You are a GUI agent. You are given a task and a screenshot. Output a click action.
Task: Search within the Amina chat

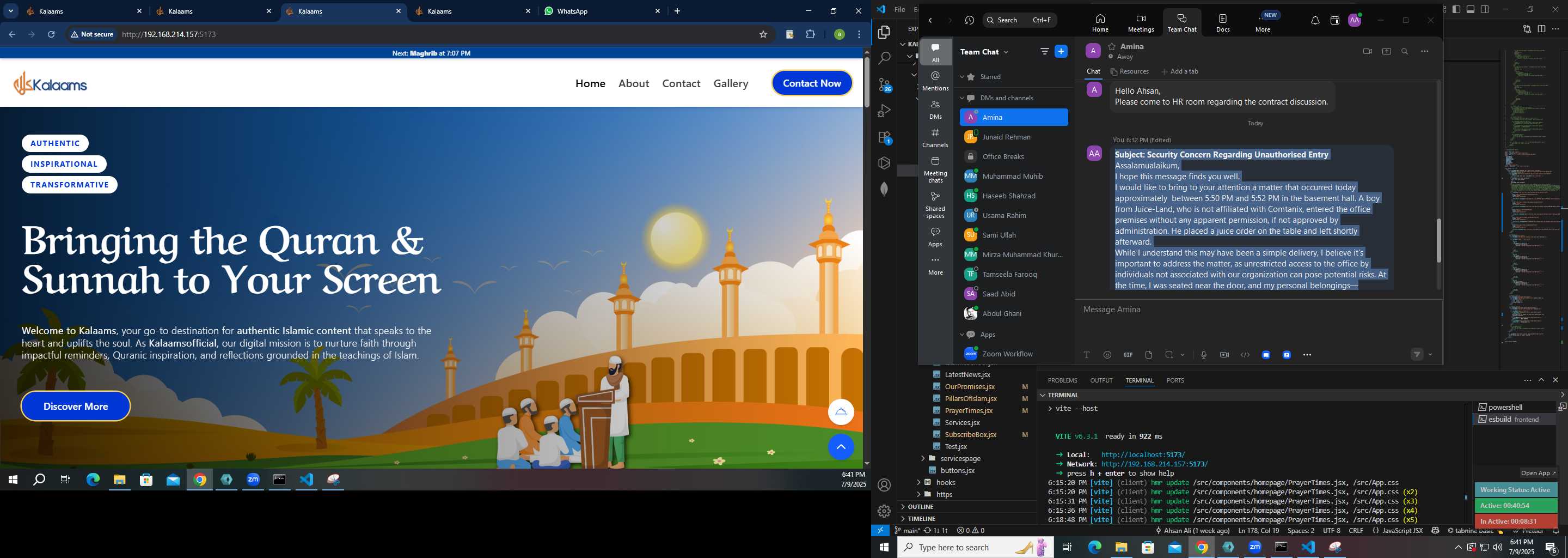click(x=1405, y=52)
